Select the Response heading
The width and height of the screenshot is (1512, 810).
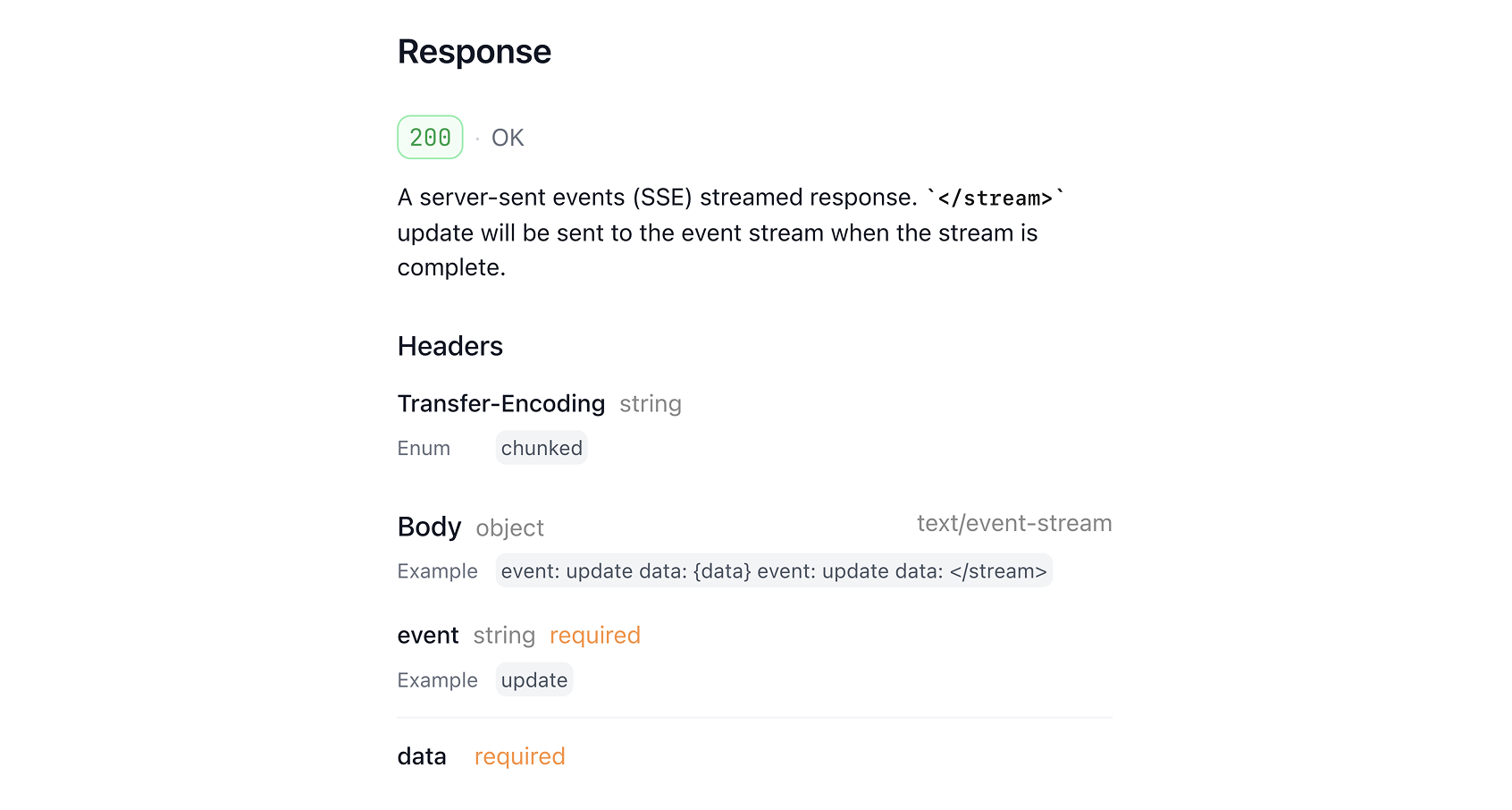pyautogui.click(x=475, y=52)
